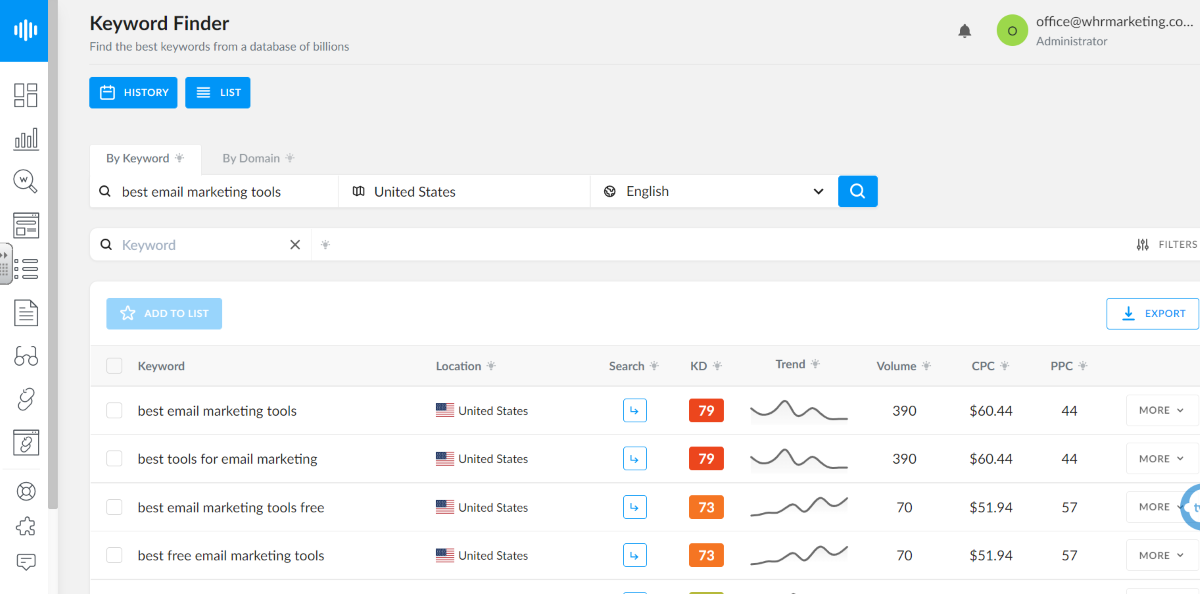Check the best free email marketing tools row
This screenshot has height=594, width=1200.
pos(114,555)
